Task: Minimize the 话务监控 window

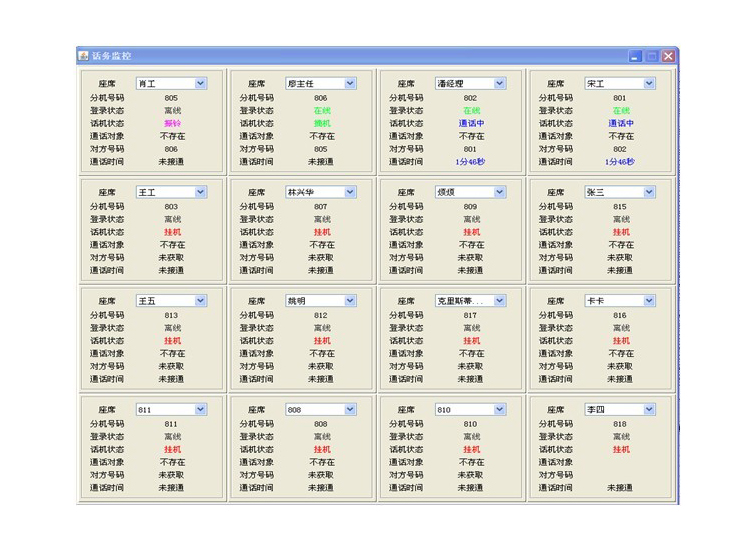Action: [x=635, y=56]
